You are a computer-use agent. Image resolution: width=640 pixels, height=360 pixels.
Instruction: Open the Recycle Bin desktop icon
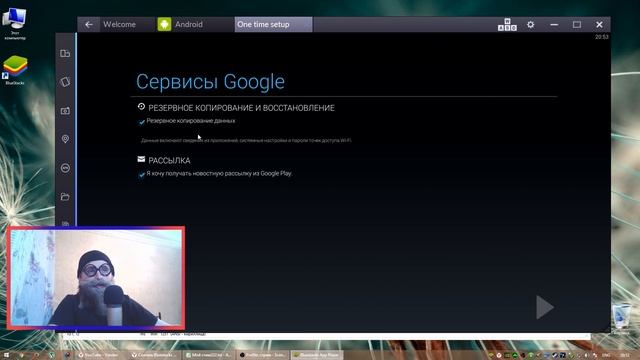tap(621, 319)
